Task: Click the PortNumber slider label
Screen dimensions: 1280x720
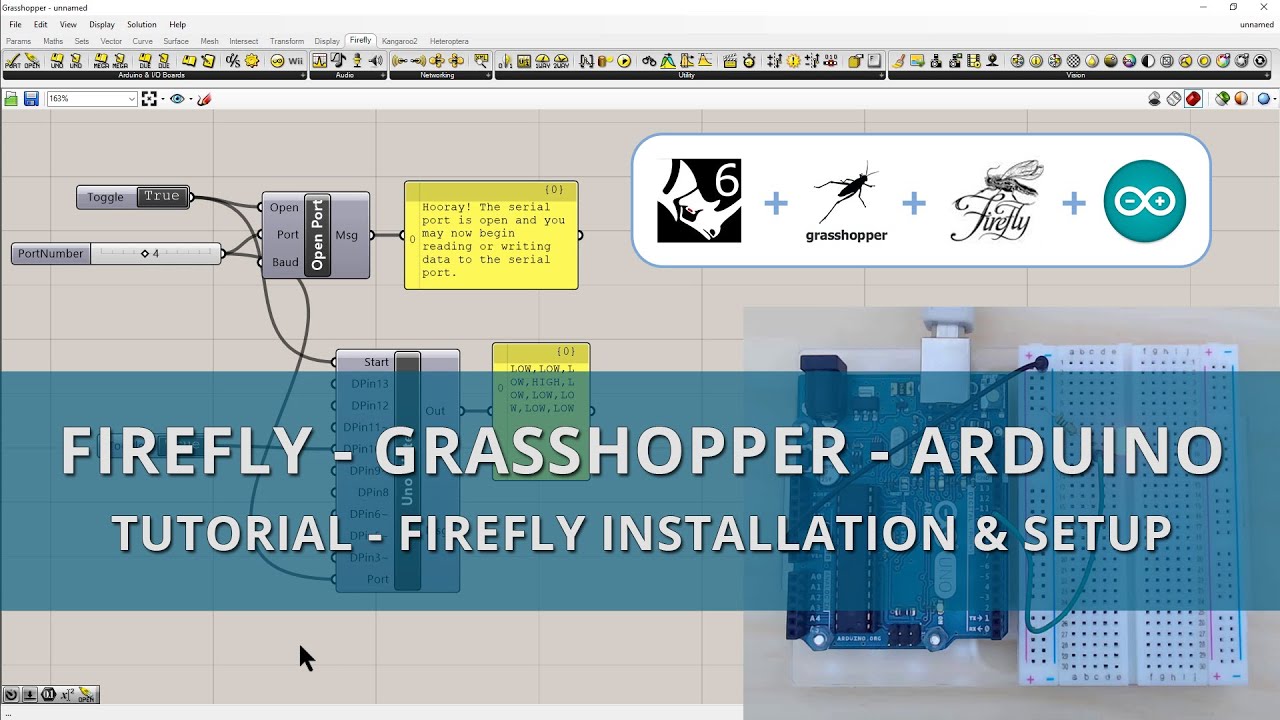Action: [x=50, y=254]
